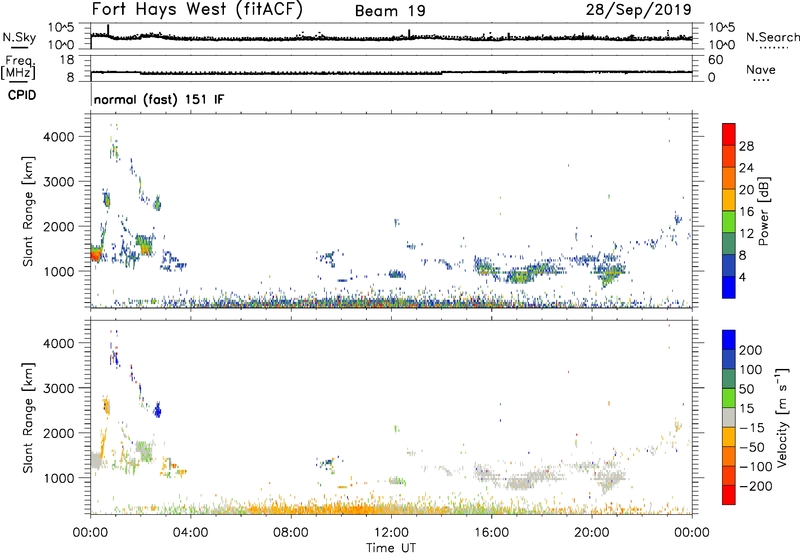
Task: Select the "normal (fast) 151 IF" text
Action: click(159, 99)
